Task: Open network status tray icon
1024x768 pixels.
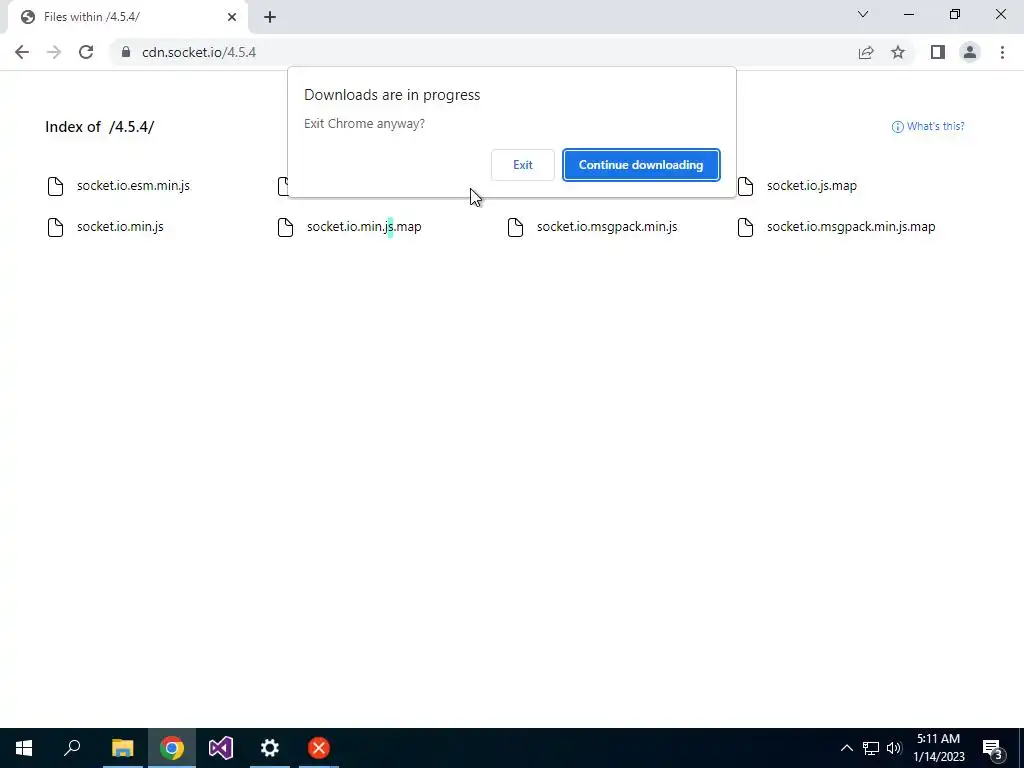Action: coord(871,748)
